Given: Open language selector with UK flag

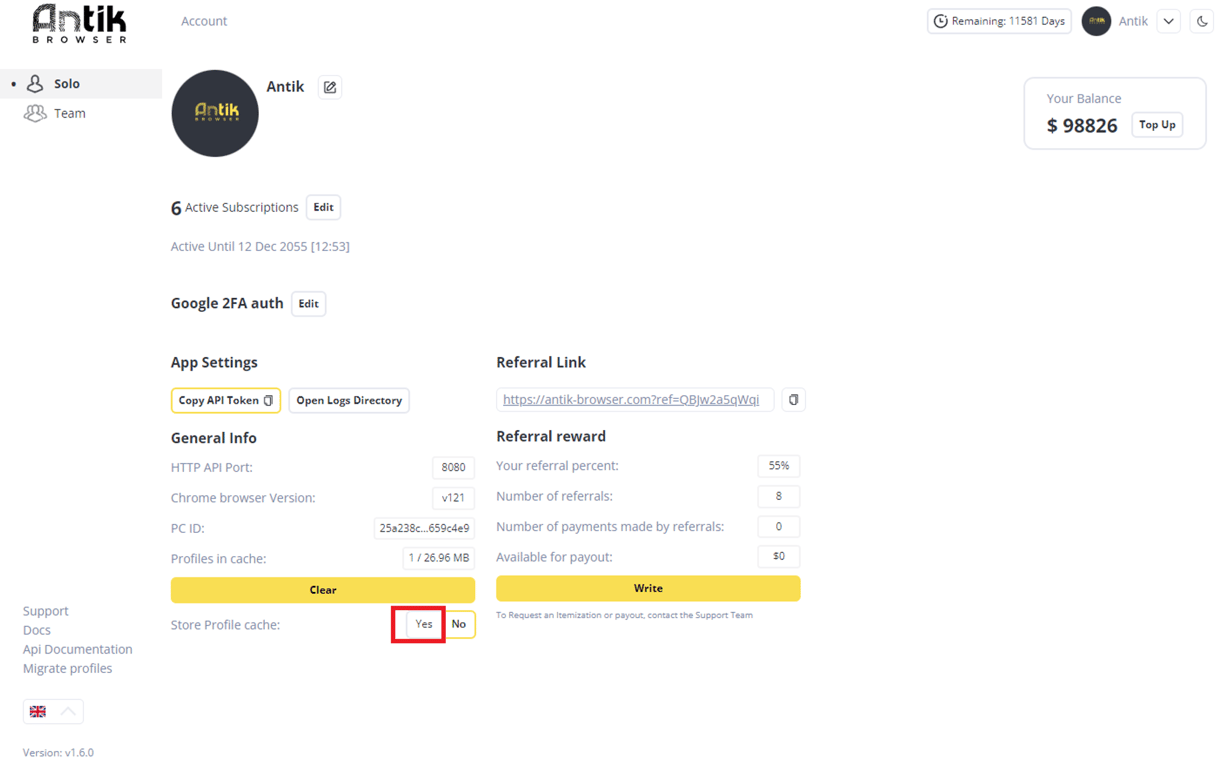Looking at the screenshot, I should coord(53,711).
